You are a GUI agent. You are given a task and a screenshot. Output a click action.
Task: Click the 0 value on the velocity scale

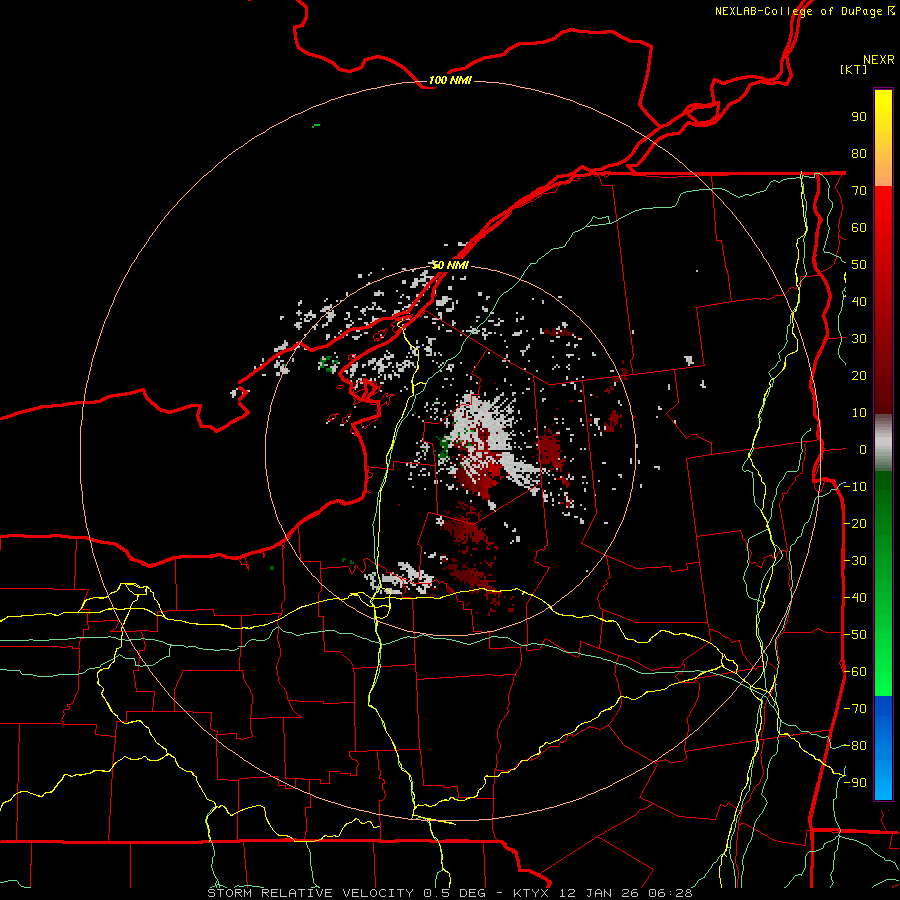pos(863,449)
